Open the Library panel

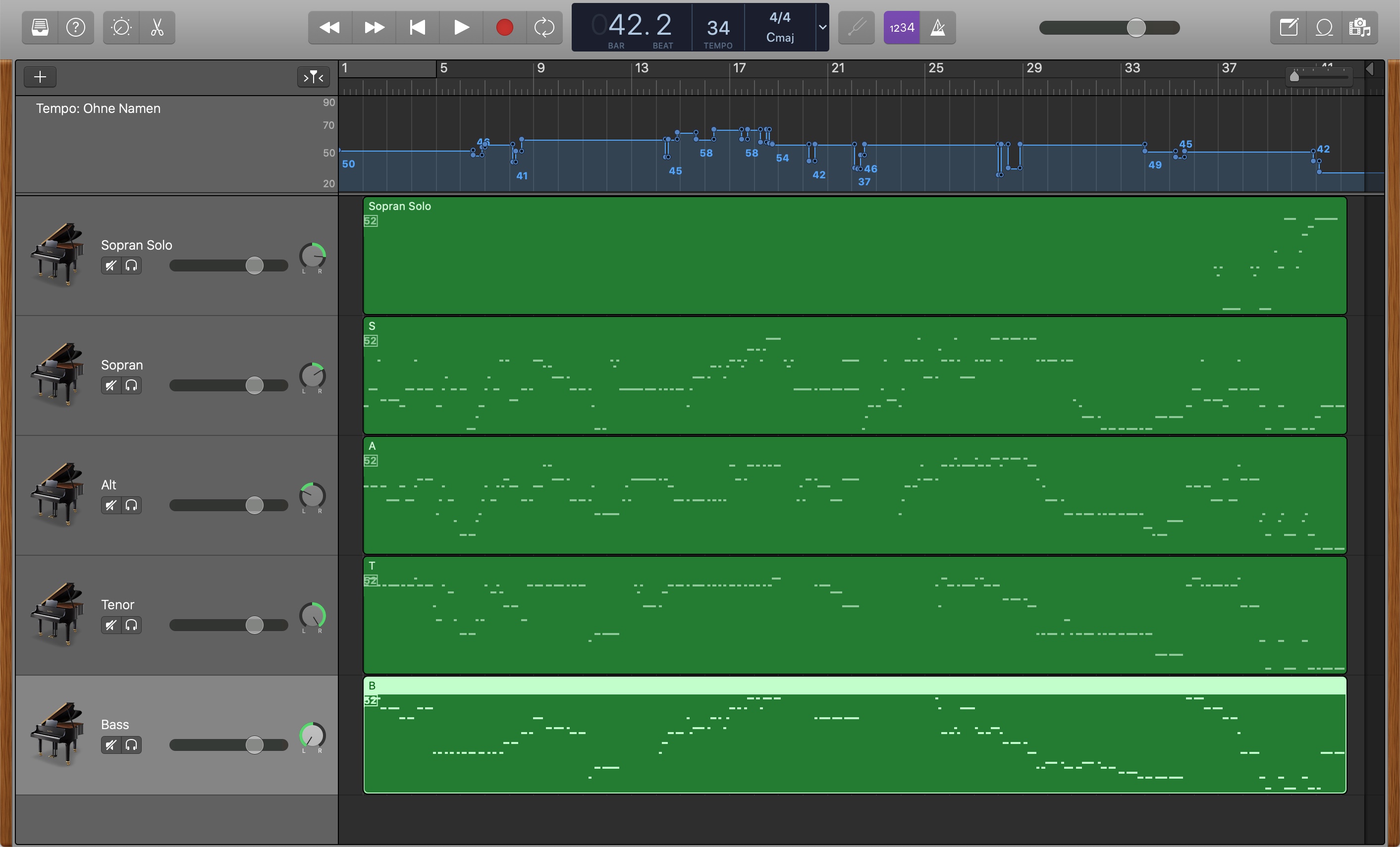click(x=40, y=27)
